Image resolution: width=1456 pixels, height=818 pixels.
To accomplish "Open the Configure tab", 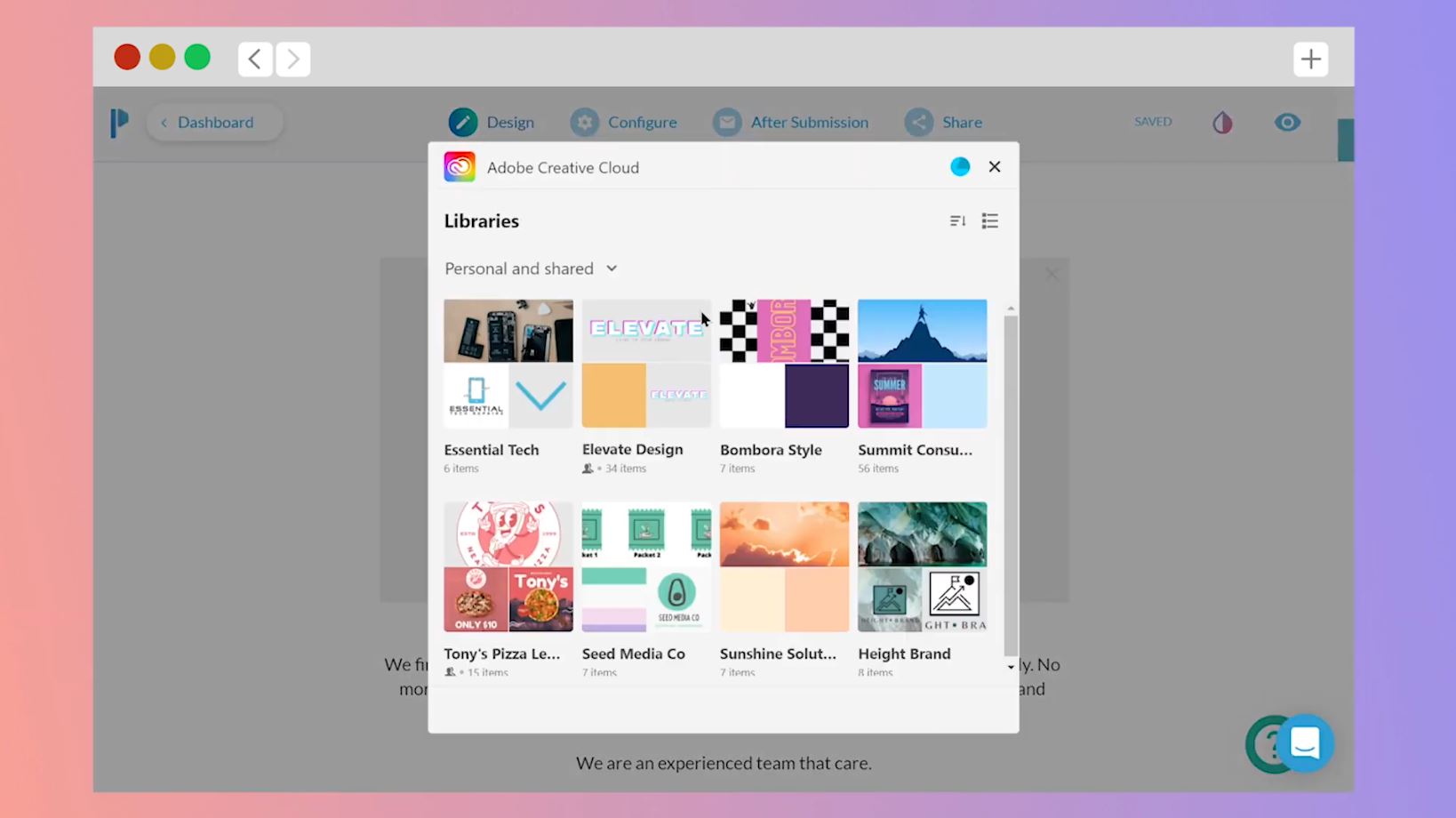I will (624, 123).
